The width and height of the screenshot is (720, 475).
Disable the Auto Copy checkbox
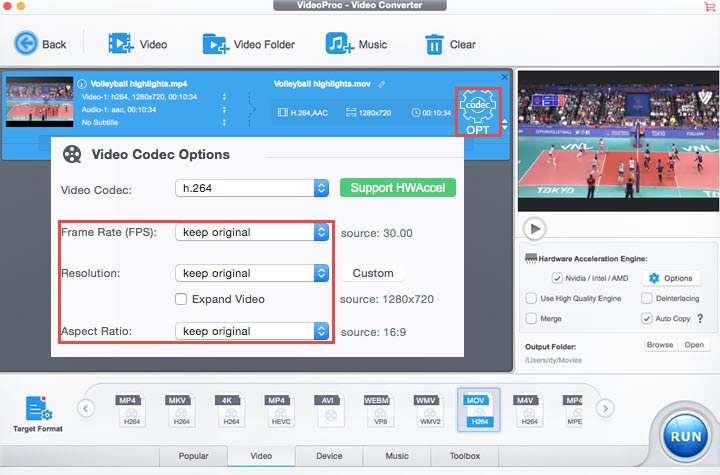[647, 318]
